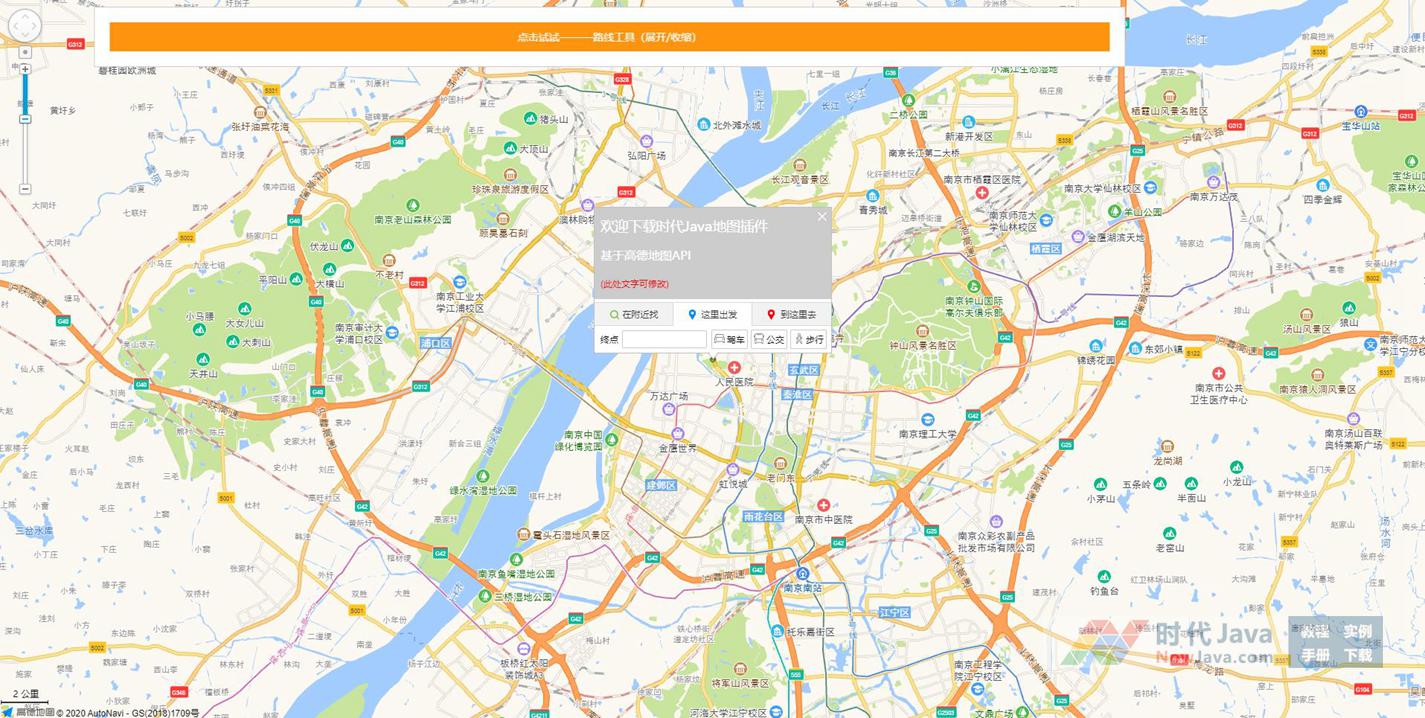Choose 公交 bus route button

769,340
